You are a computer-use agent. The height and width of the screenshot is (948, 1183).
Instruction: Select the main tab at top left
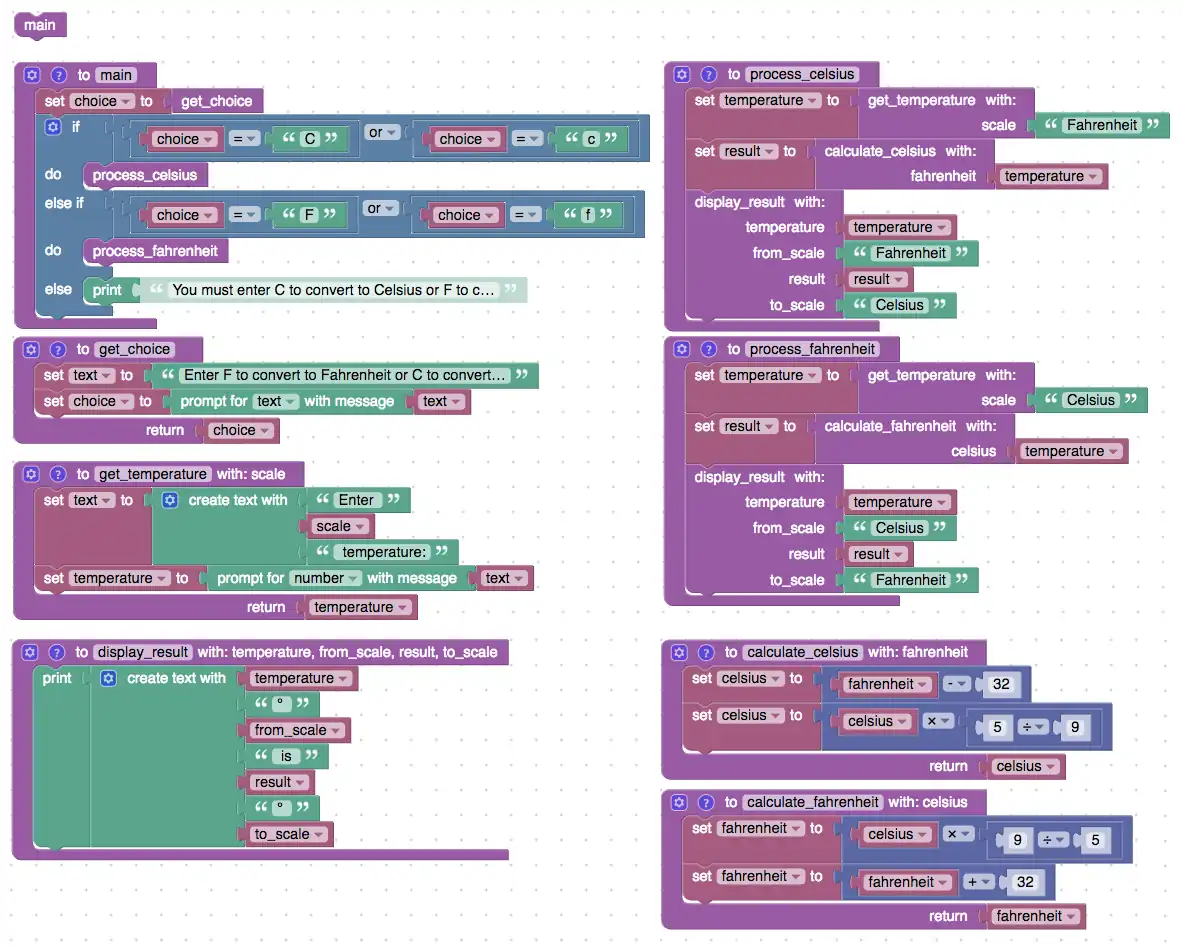point(40,24)
